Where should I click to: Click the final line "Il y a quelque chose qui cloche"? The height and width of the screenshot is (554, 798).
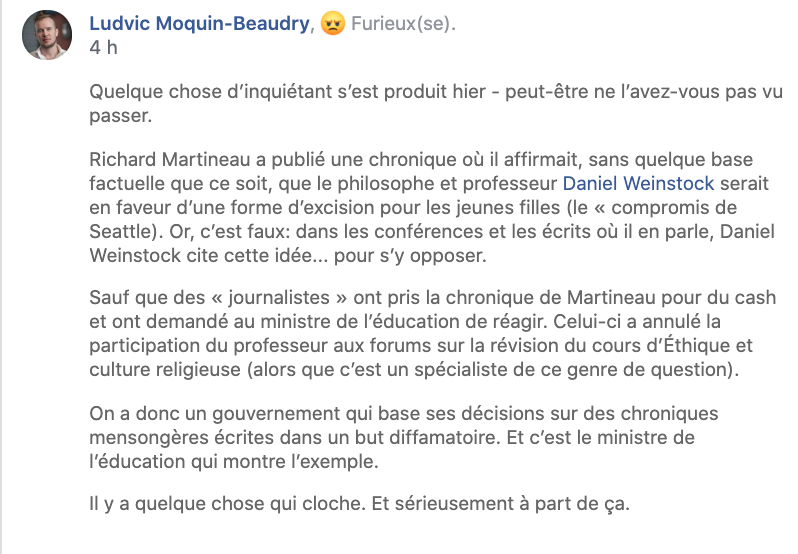click(x=227, y=503)
